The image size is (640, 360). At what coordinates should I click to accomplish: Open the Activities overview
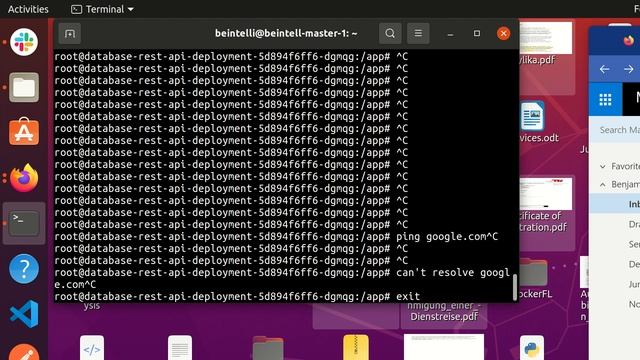[28, 9]
